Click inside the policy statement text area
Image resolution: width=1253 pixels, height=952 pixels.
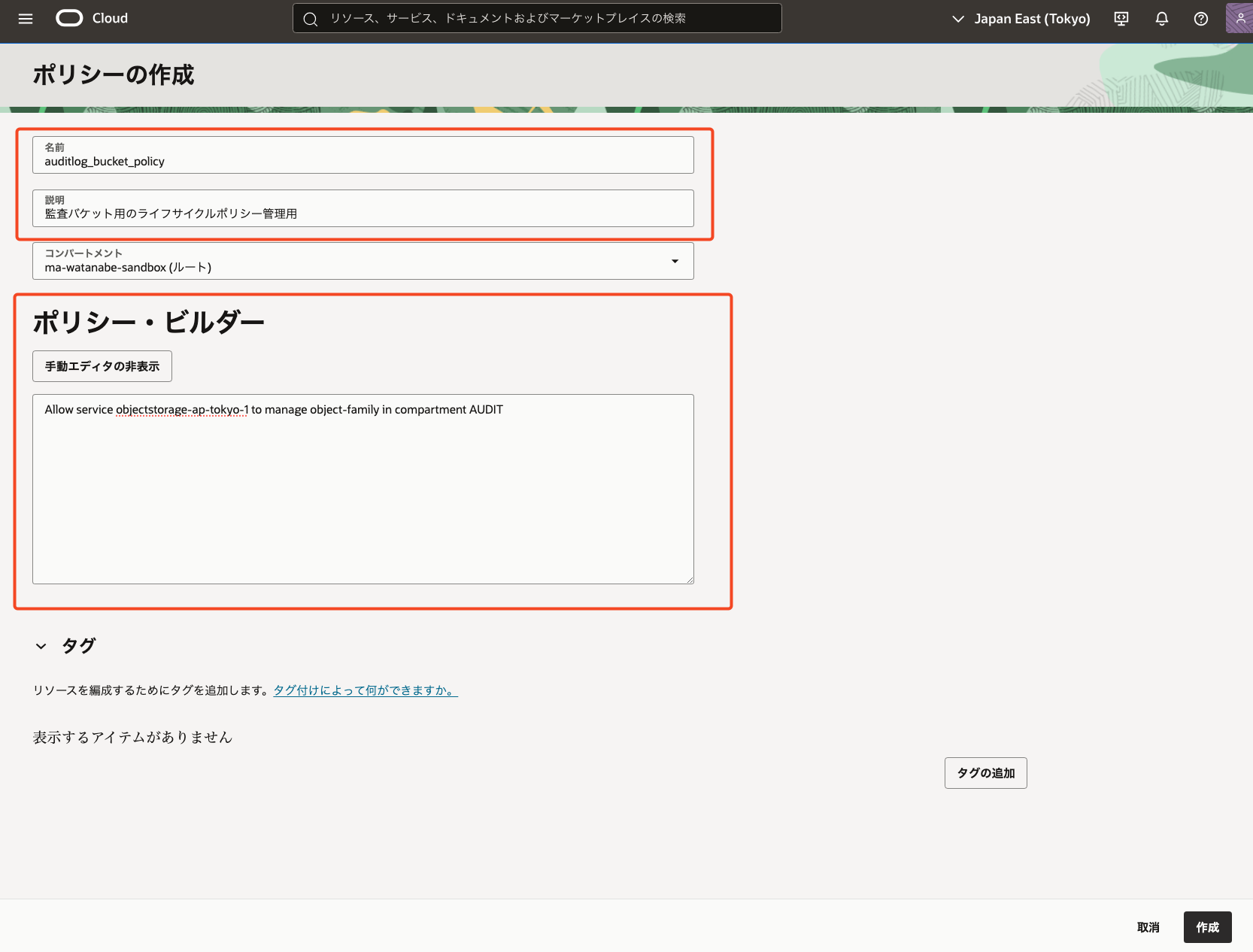pyautogui.click(x=363, y=496)
